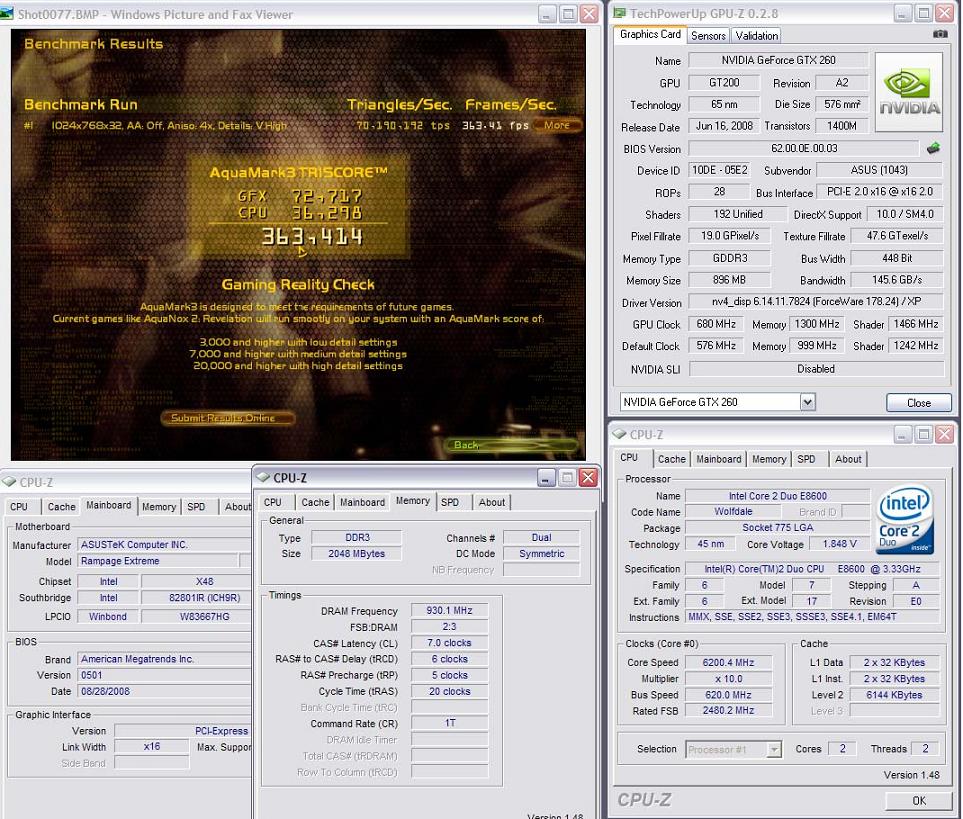
Task: Open the Memory tab in right CPU-Z window
Action: [x=769, y=459]
